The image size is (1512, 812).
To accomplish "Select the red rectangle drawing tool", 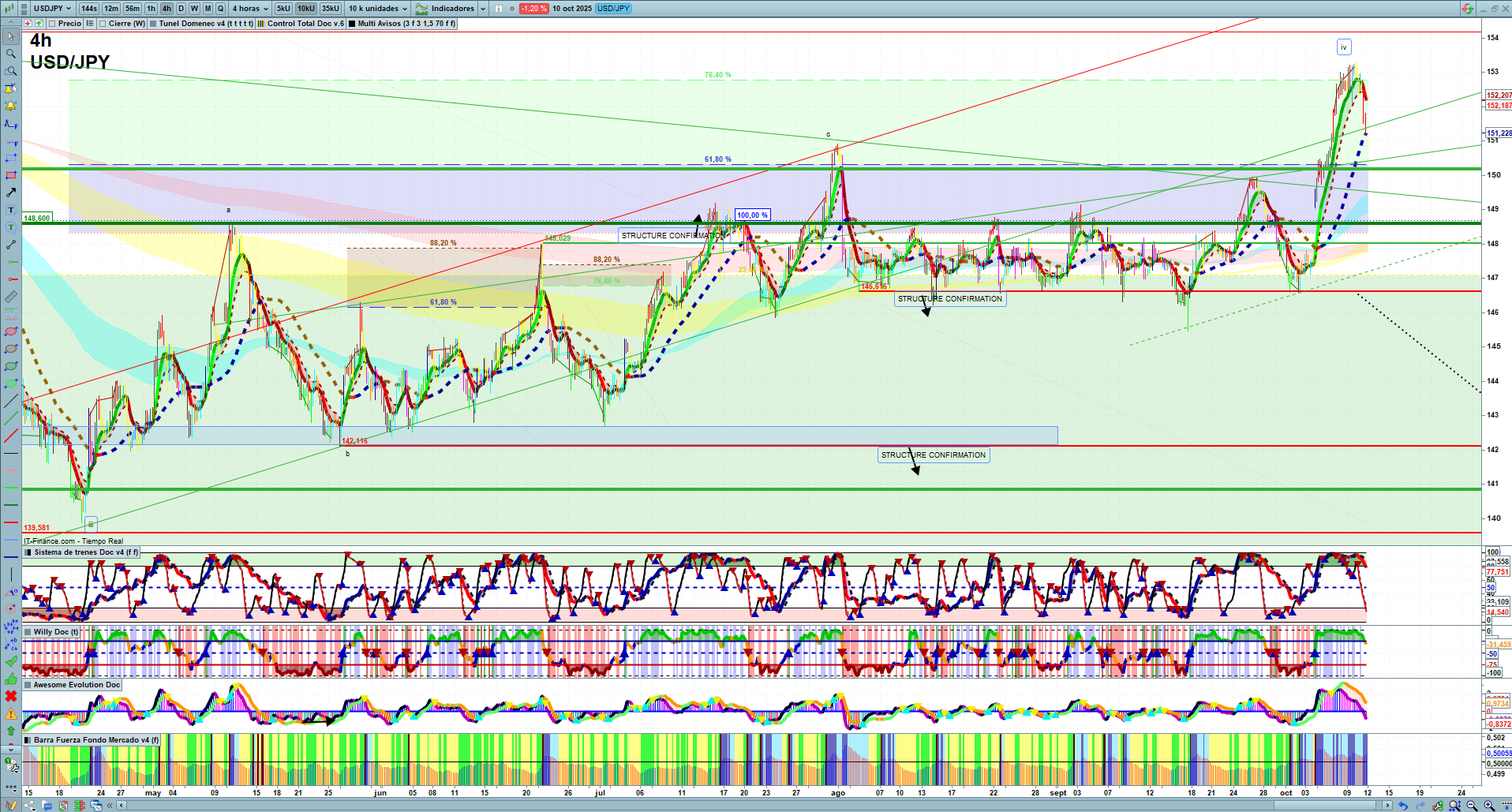I will (x=11, y=175).
